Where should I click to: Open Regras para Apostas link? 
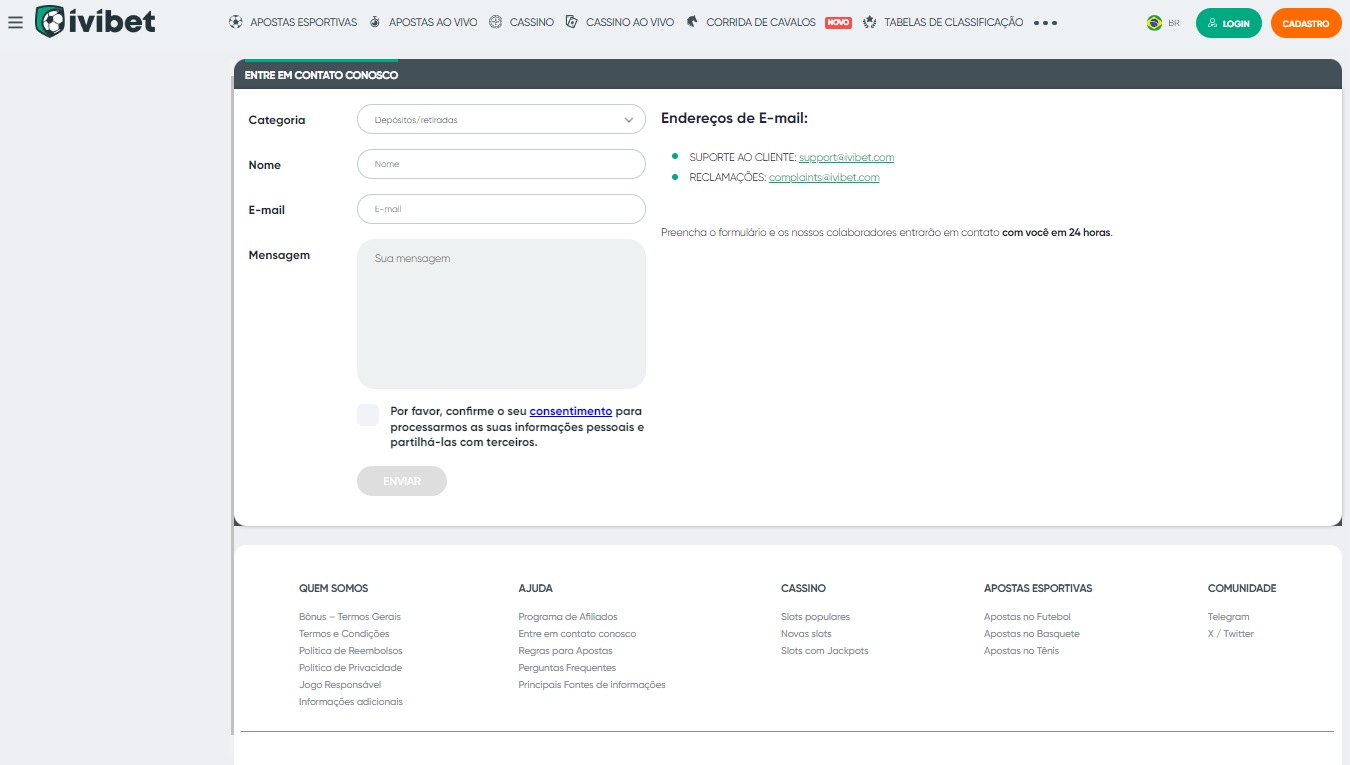click(x=566, y=651)
